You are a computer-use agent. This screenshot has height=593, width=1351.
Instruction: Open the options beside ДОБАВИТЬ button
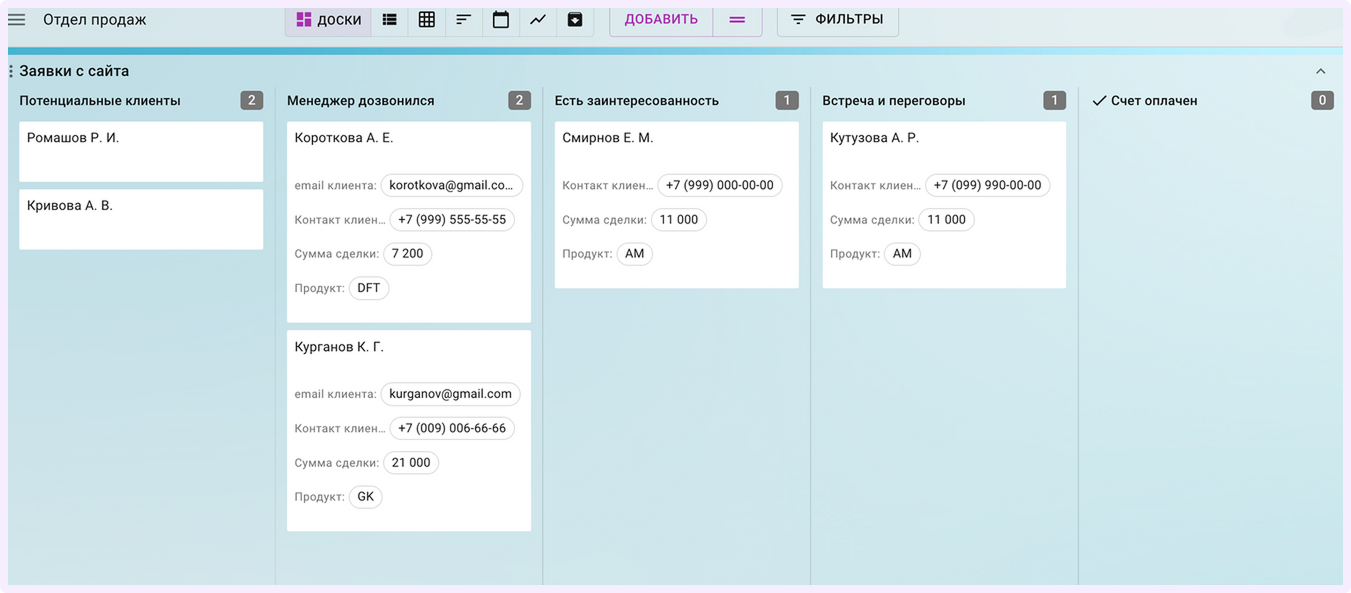737,20
